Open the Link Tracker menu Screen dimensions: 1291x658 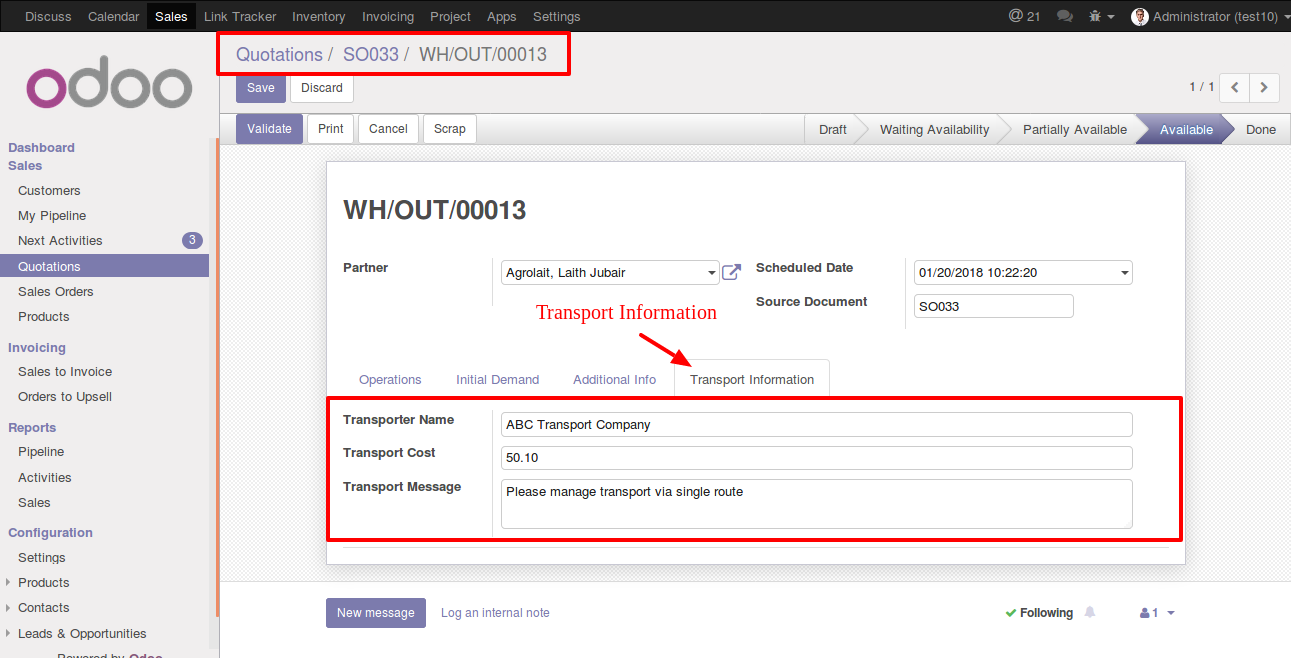[240, 16]
